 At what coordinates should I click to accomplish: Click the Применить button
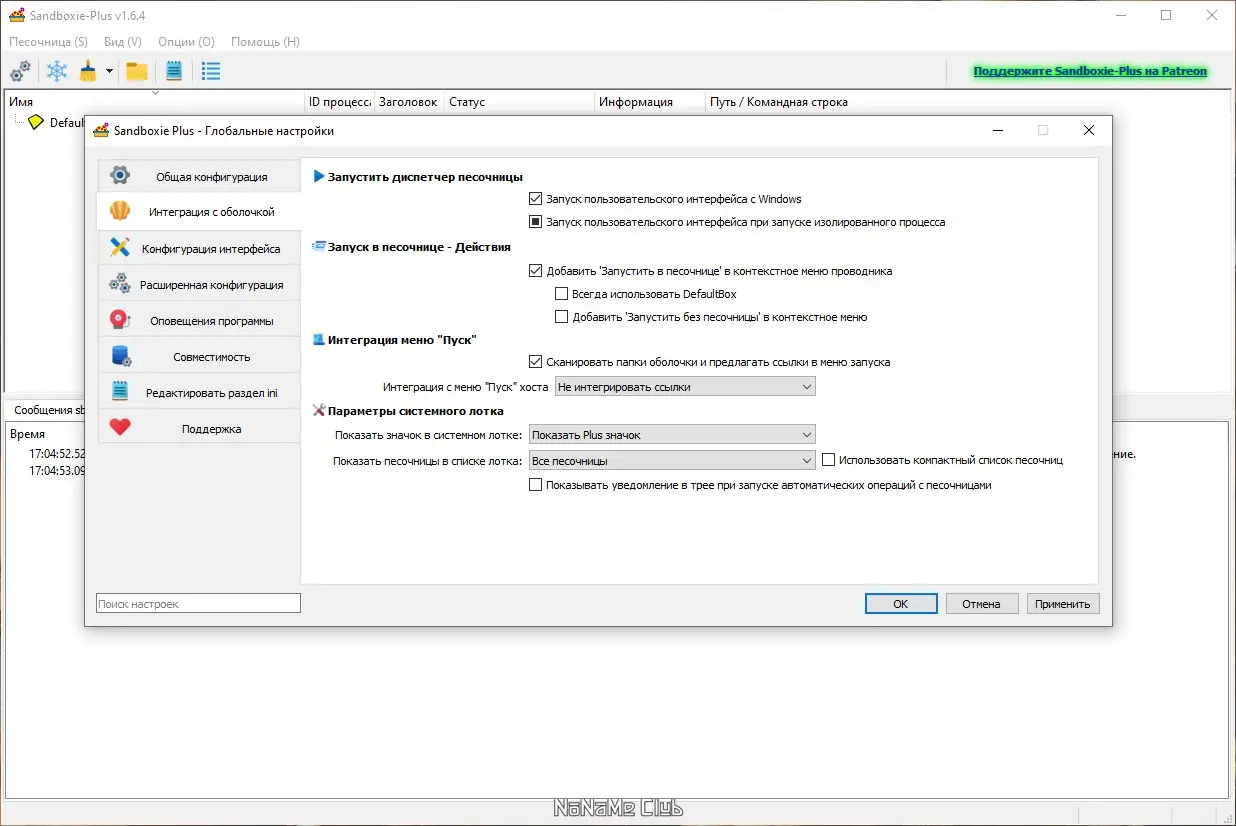click(1063, 604)
